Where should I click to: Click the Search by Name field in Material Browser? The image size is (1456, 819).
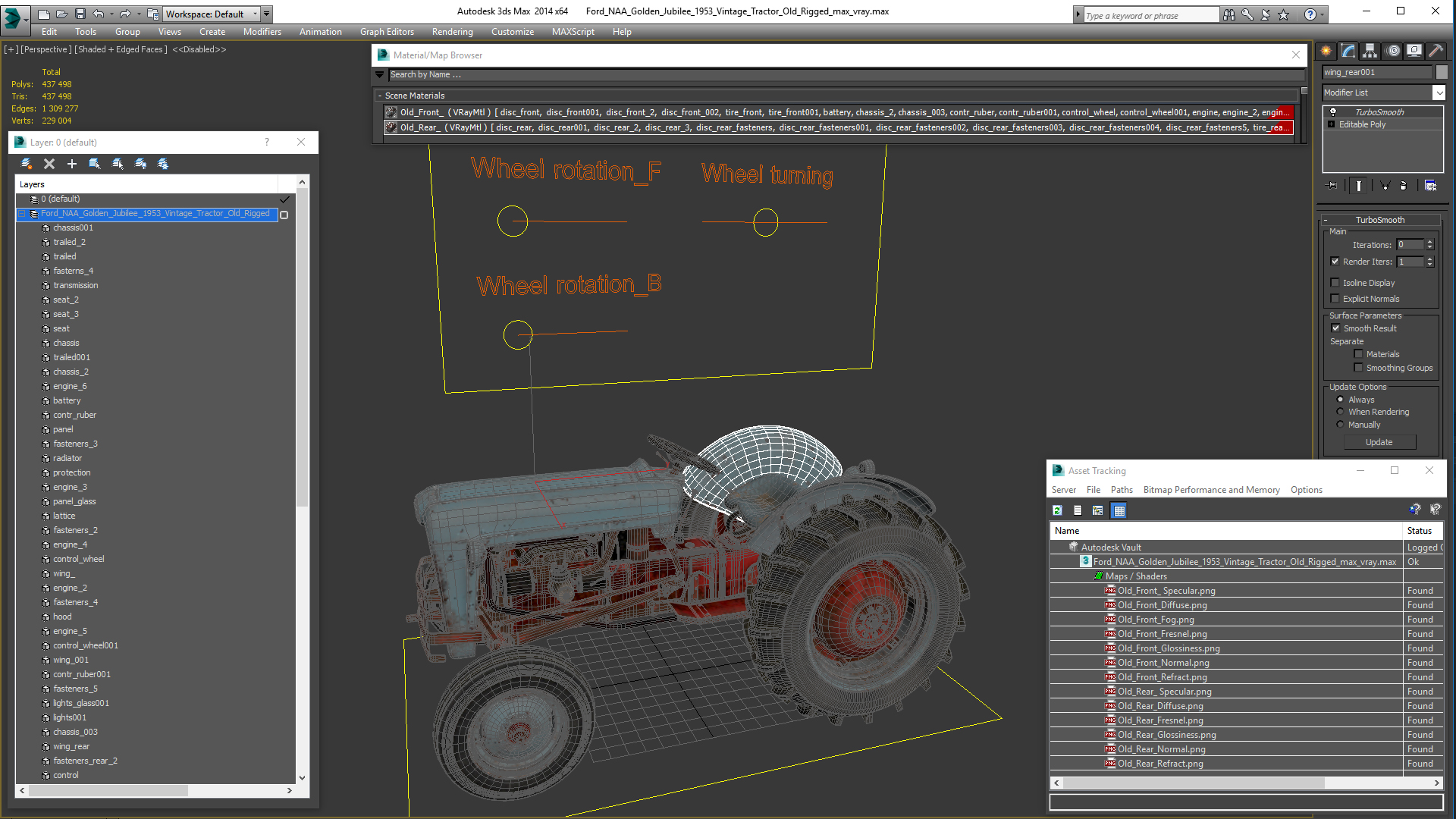pos(846,74)
